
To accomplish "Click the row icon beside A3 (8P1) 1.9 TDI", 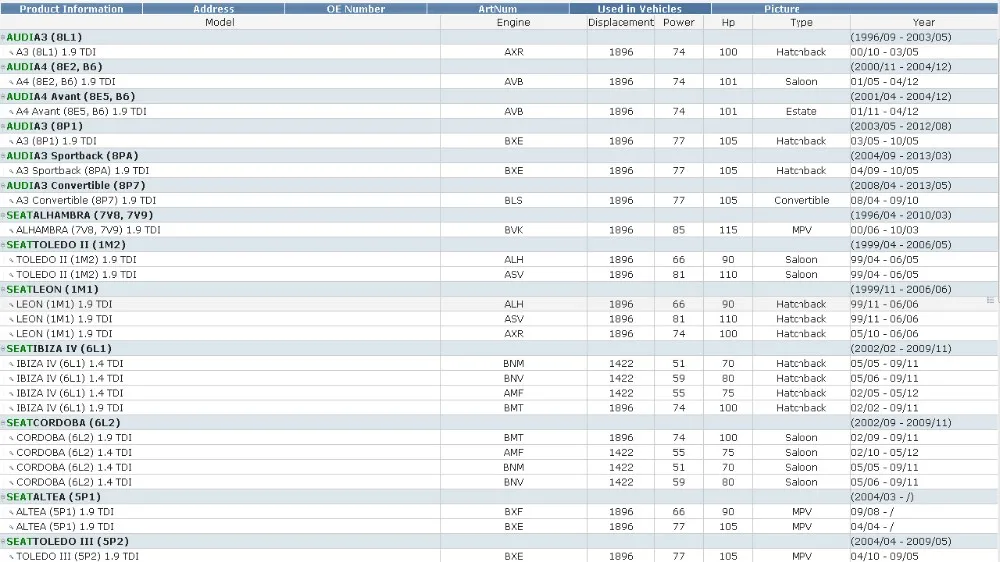I will point(11,142).
